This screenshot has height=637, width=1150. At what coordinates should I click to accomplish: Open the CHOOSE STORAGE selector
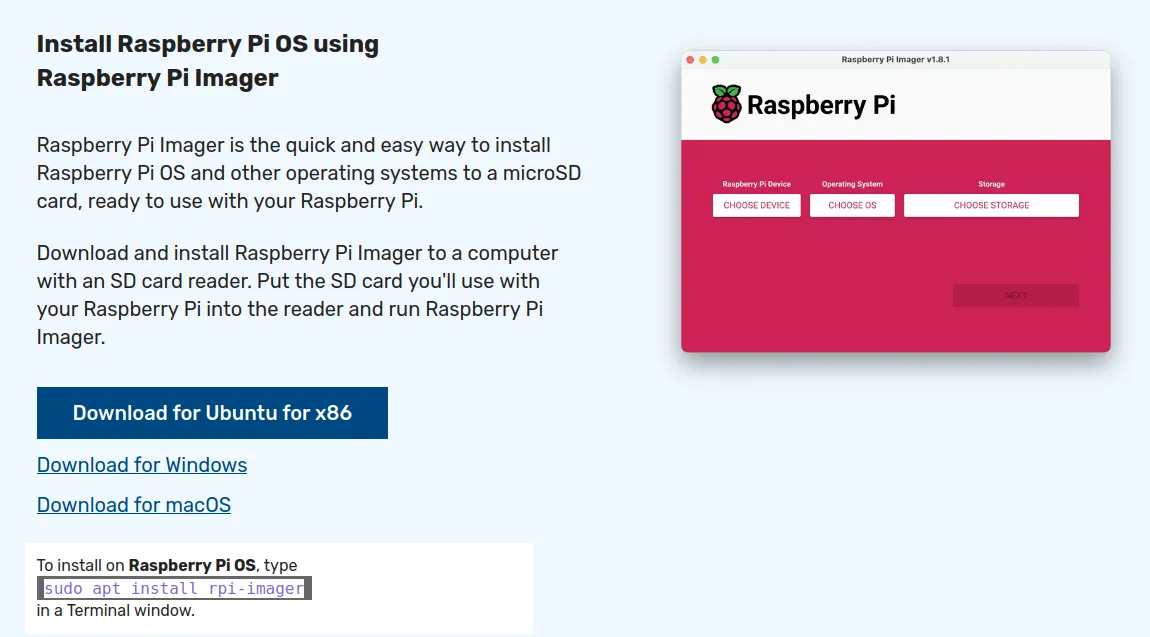click(x=991, y=205)
